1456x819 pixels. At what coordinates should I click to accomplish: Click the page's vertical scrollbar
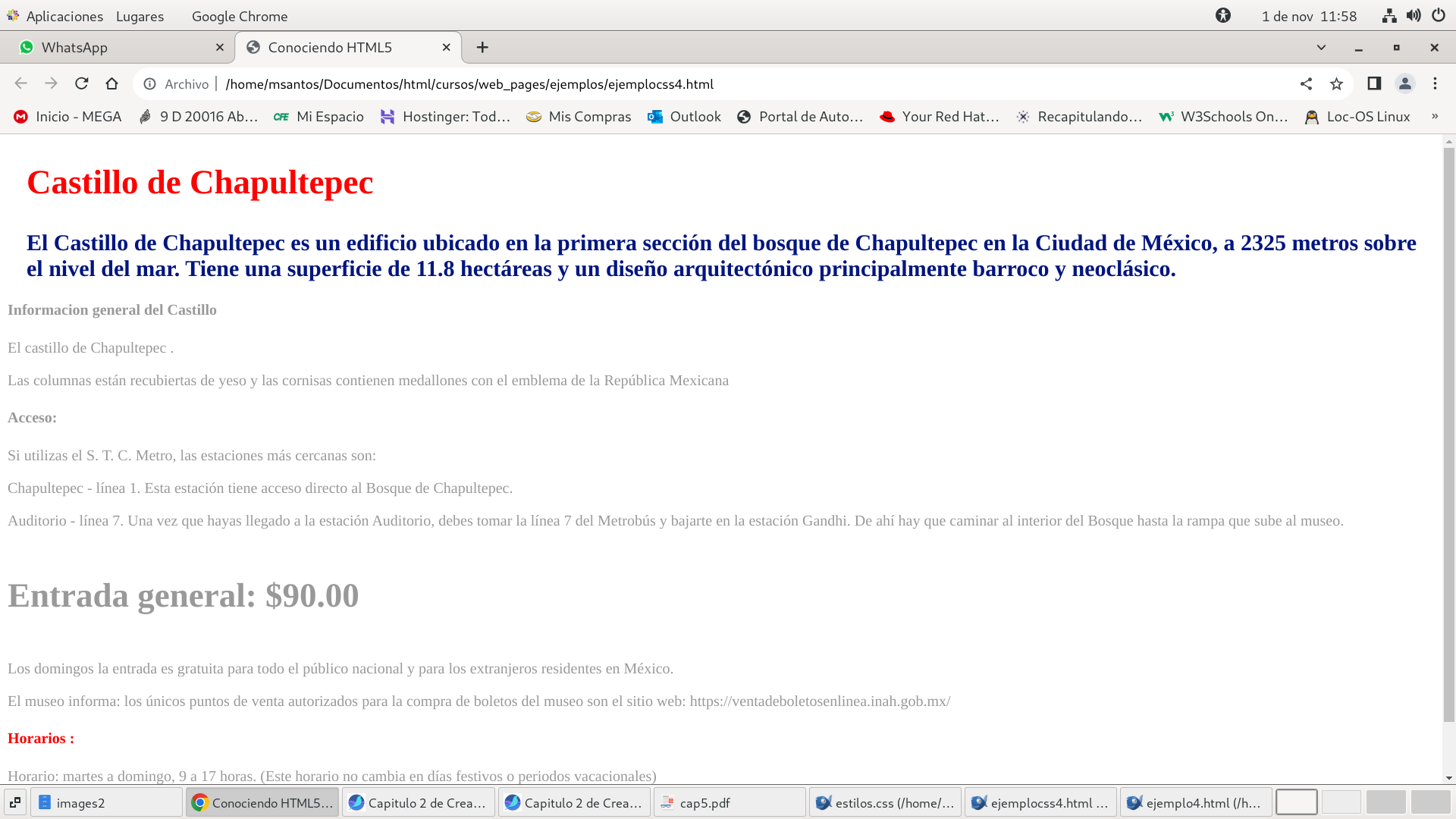1448,432
